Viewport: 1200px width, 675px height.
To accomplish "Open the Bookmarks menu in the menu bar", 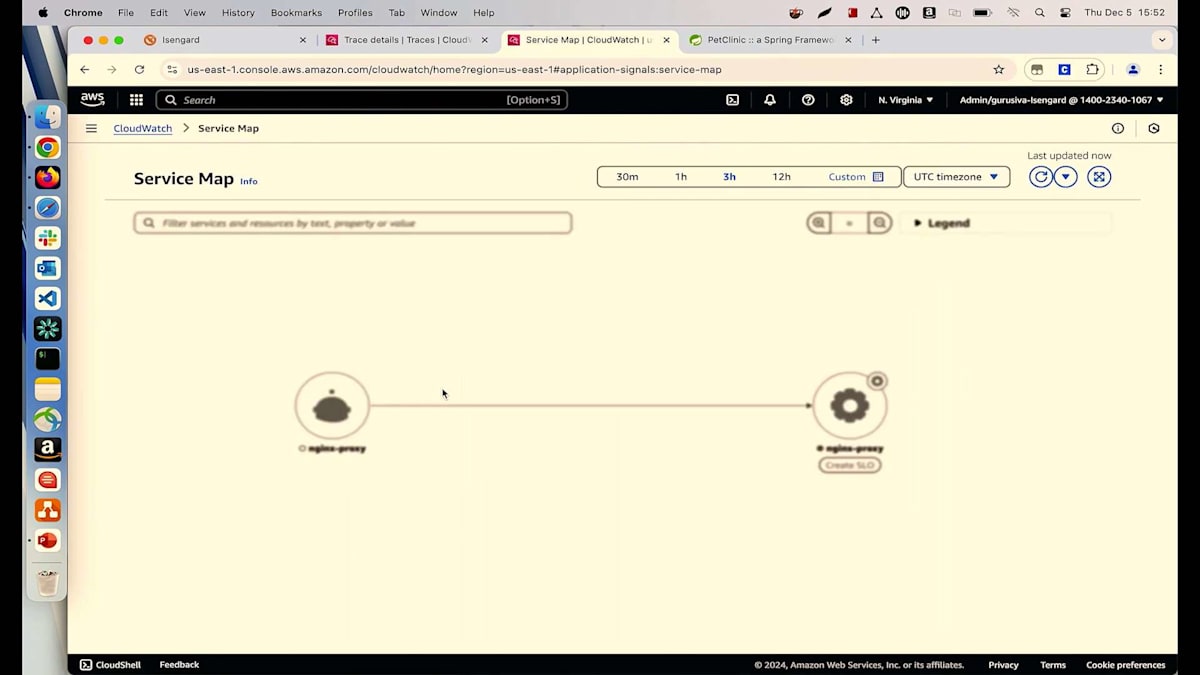I will click(296, 13).
